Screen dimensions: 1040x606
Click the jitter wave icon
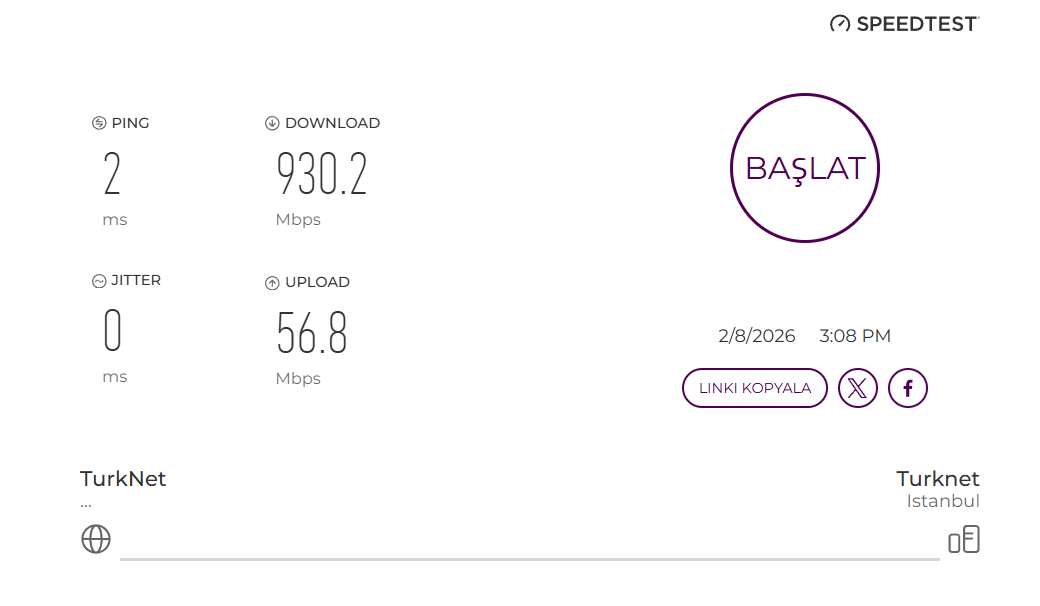click(x=99, y=281)
